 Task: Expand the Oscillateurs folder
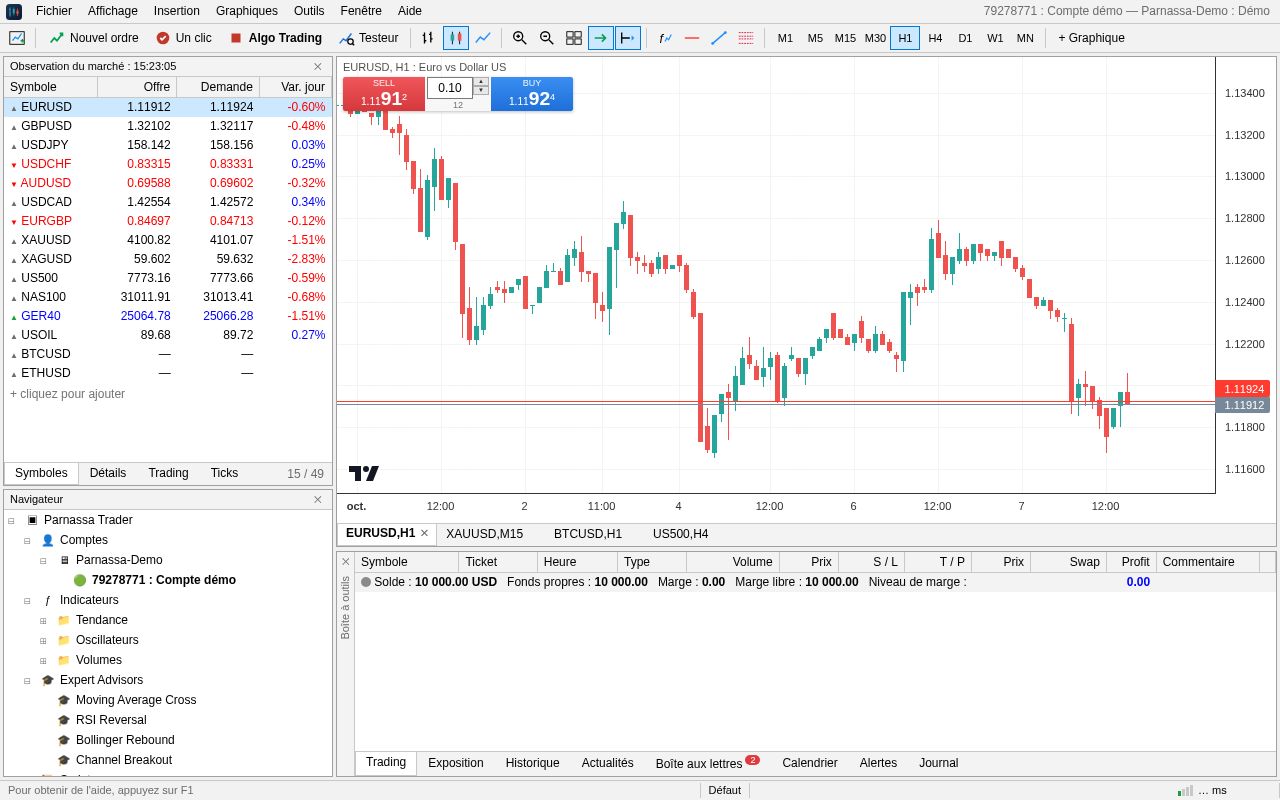(43, 641)
